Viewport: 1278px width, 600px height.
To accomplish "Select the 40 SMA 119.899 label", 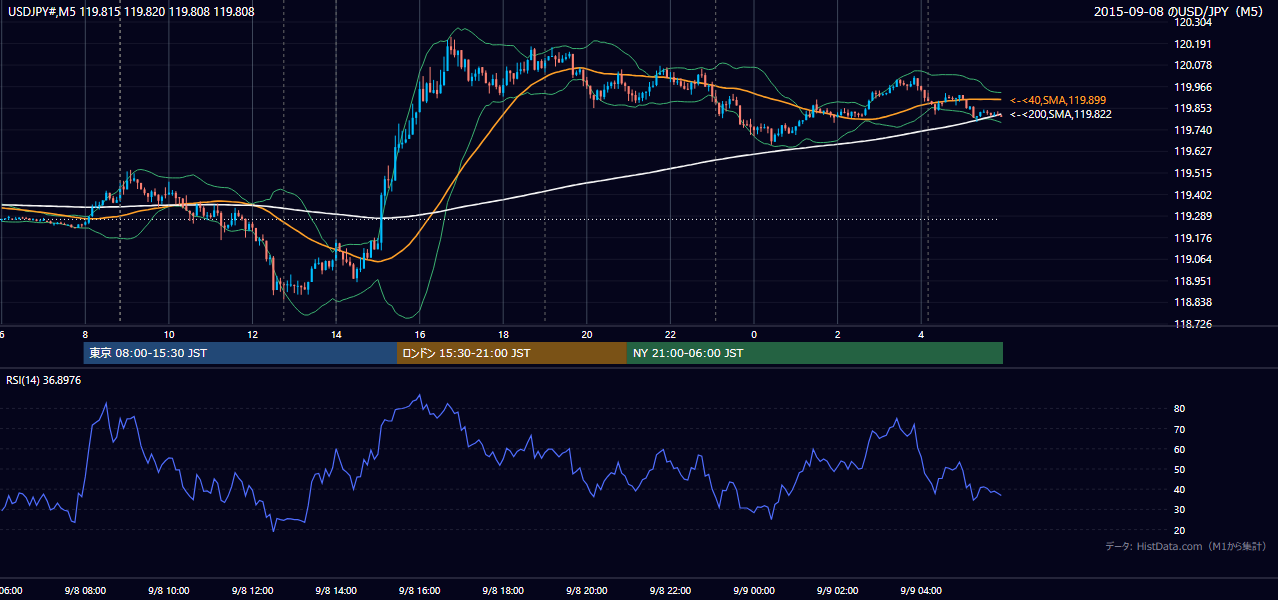I will (1058, 100).
